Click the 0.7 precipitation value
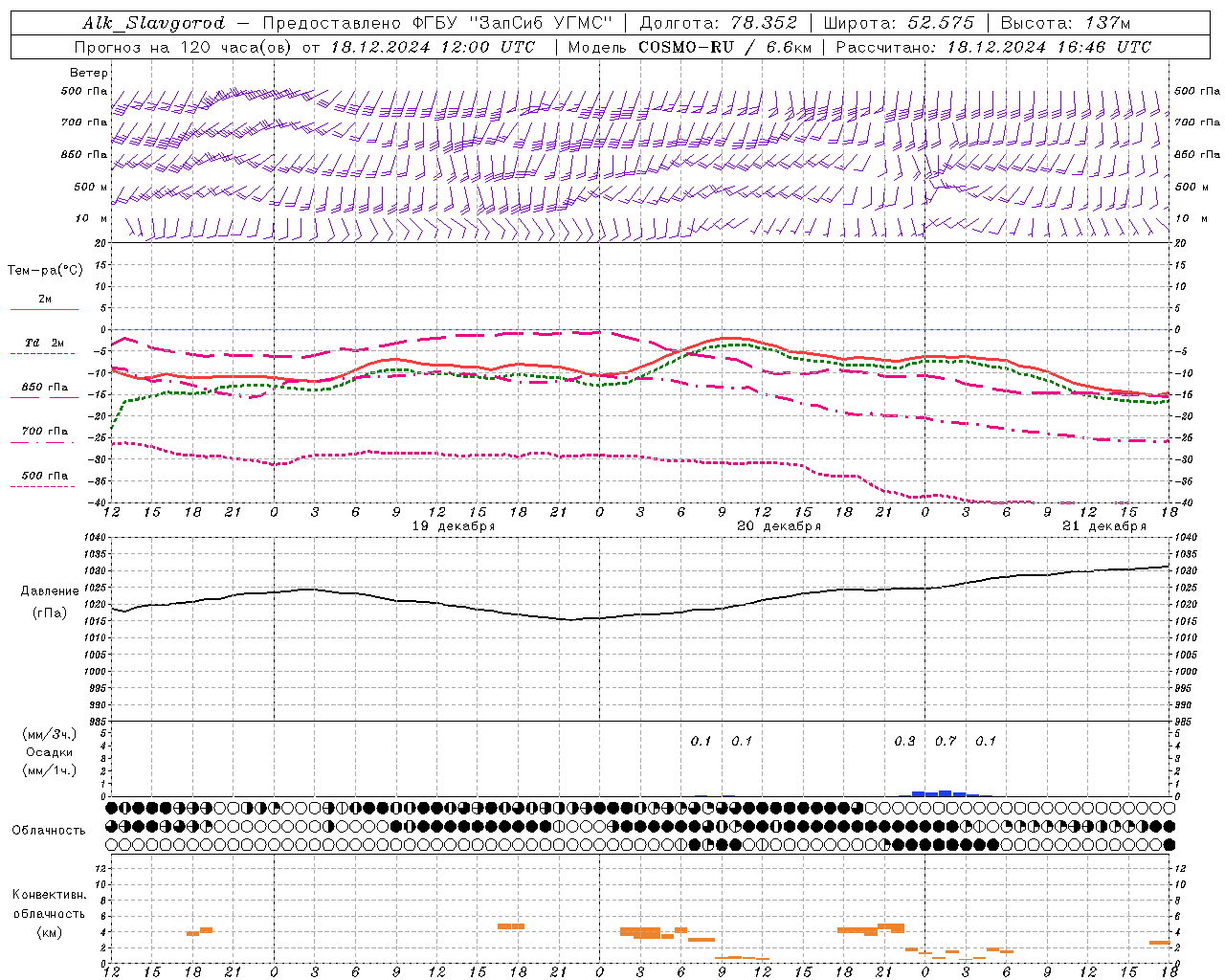The image size is (1225, 980). pyautogui.click(x=946, y=742)
